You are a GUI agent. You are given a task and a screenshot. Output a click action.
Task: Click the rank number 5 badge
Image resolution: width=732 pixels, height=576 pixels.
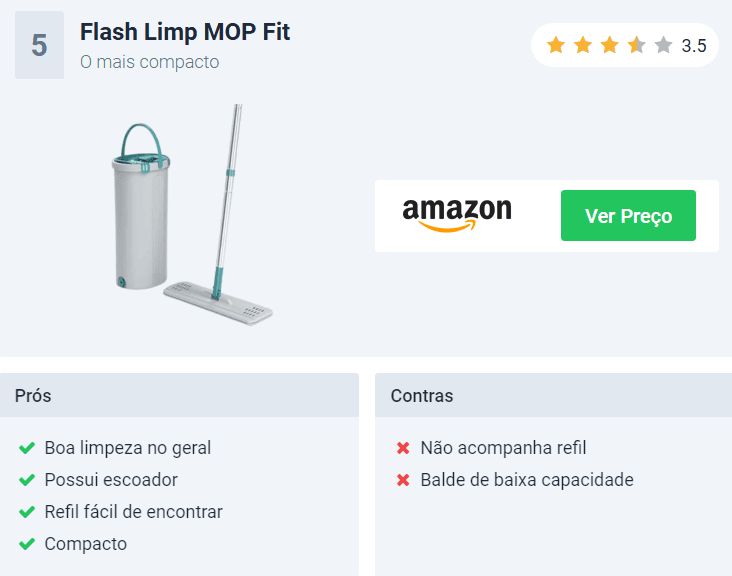coord(39,45)
